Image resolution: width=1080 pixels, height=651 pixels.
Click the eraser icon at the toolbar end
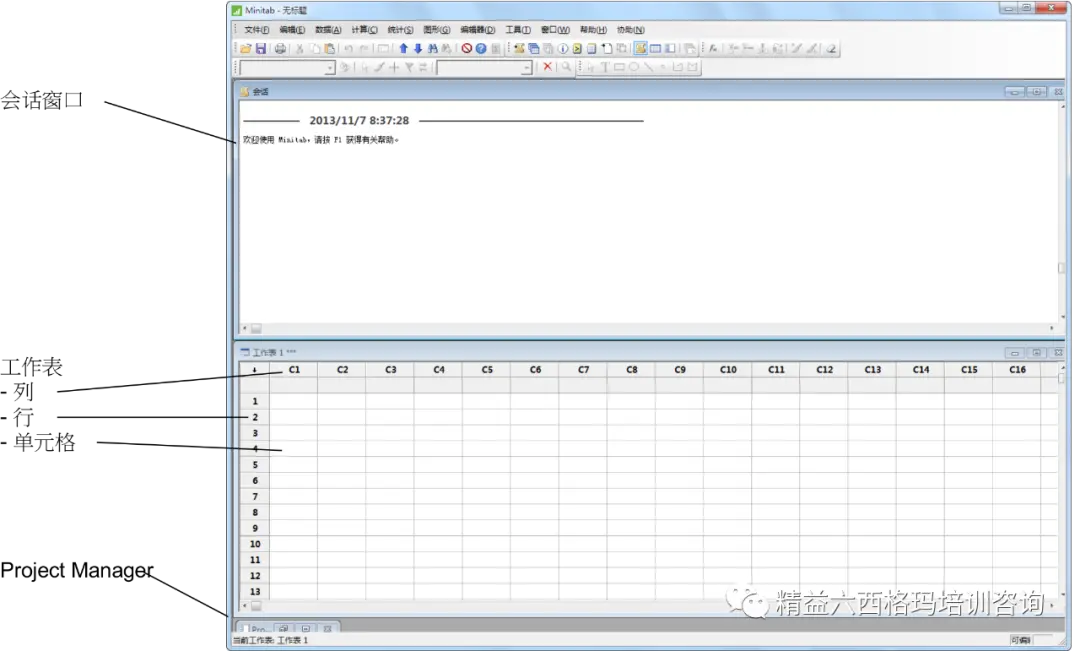(831, 48)
